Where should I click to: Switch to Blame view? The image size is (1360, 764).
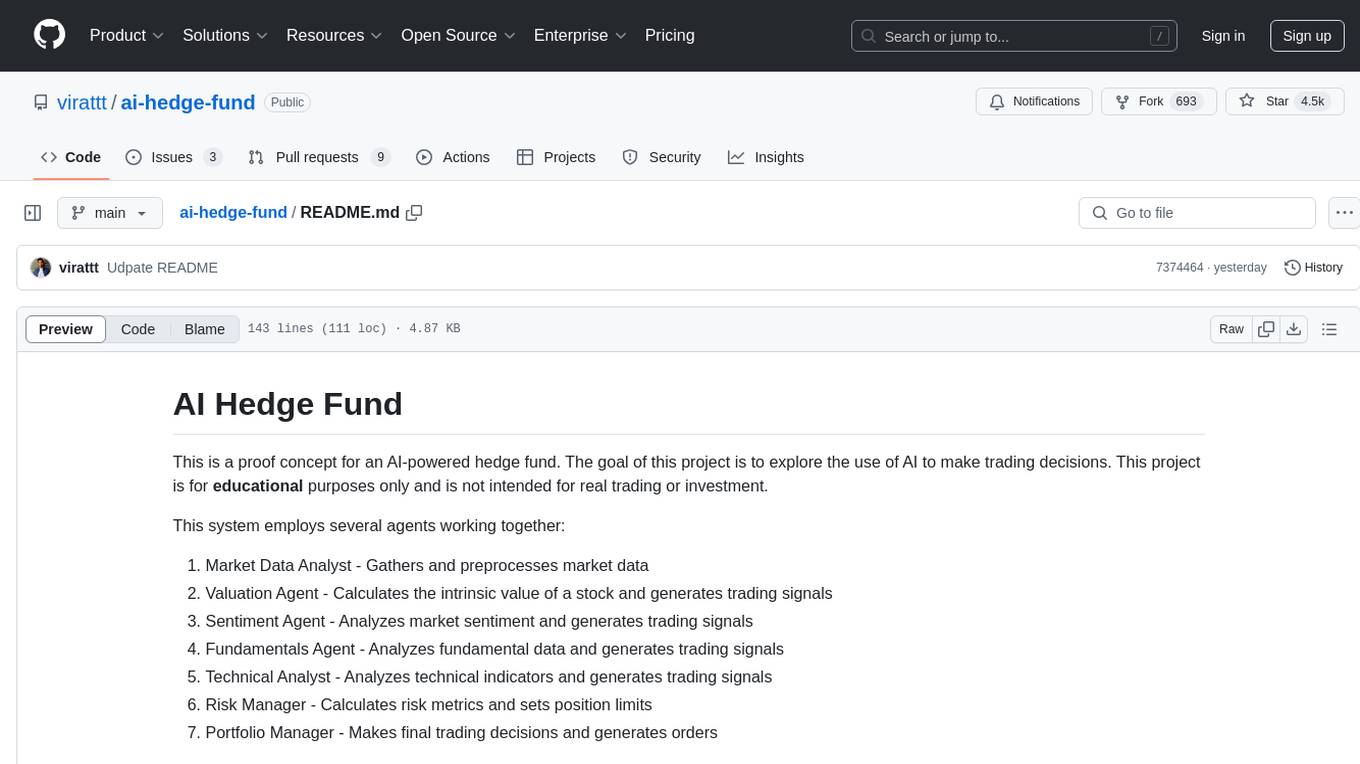coord(204,329)
